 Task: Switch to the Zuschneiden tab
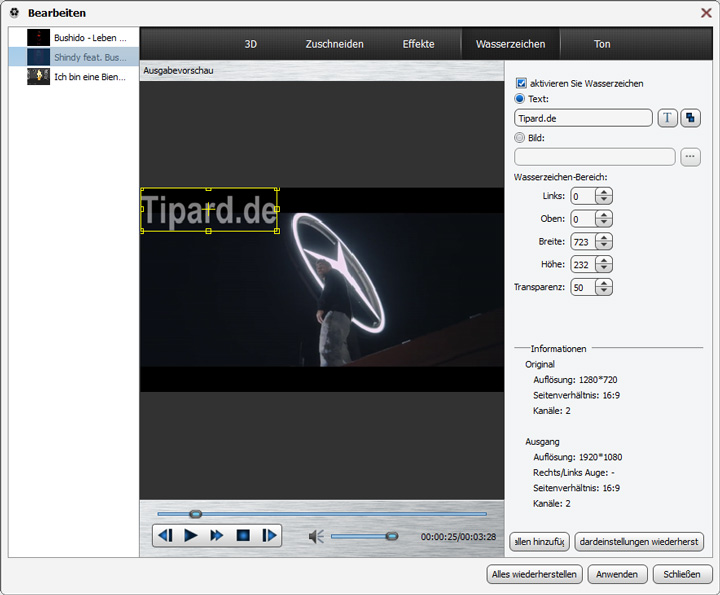click(334, 44)
